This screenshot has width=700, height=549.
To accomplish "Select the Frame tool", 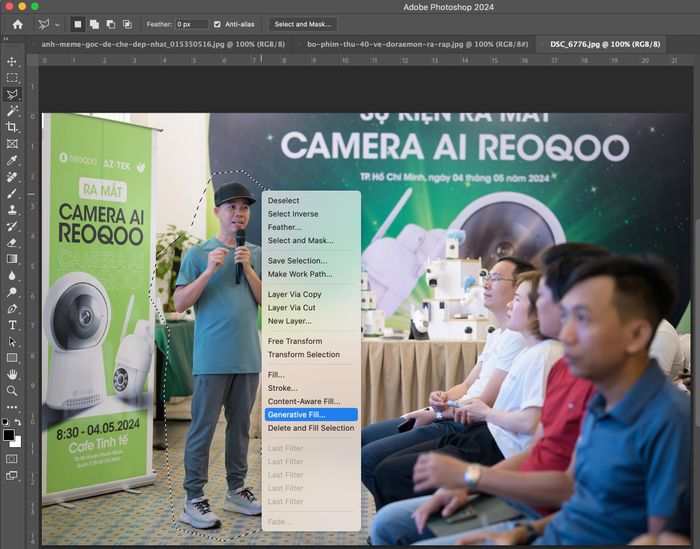I will coord(12,144).
